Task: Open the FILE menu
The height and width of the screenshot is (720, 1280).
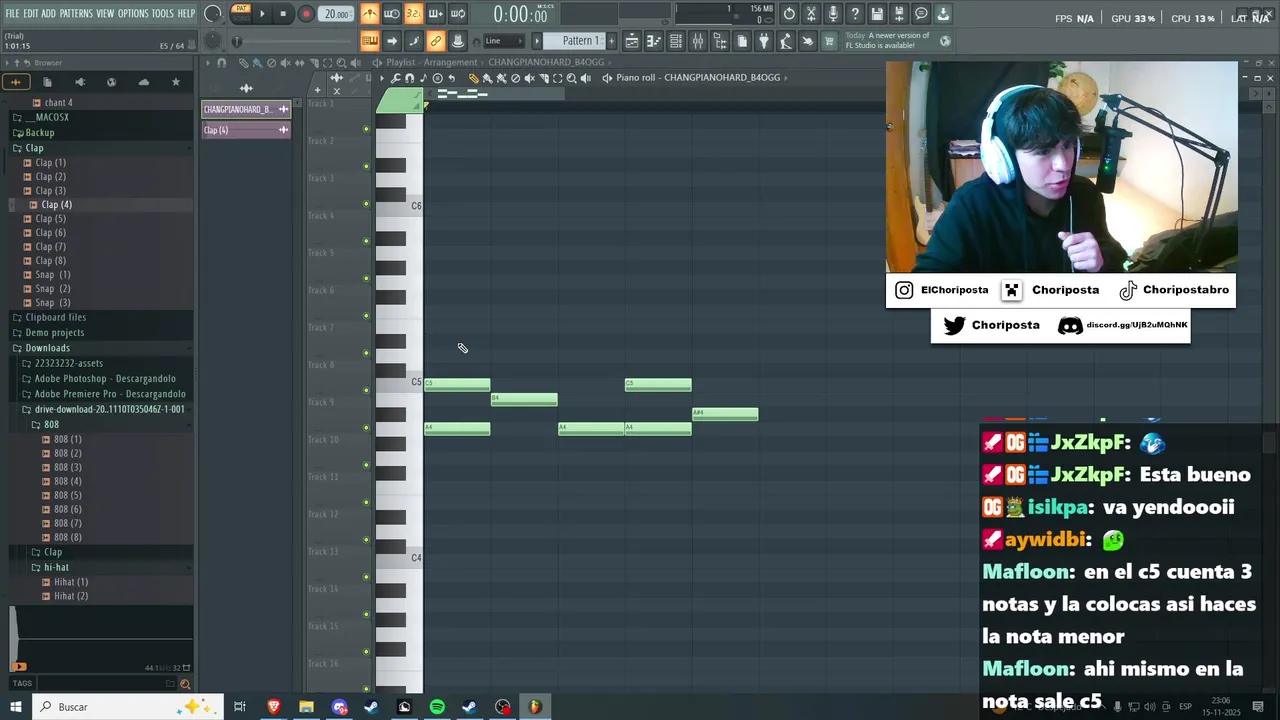Action: pos(12,13)
